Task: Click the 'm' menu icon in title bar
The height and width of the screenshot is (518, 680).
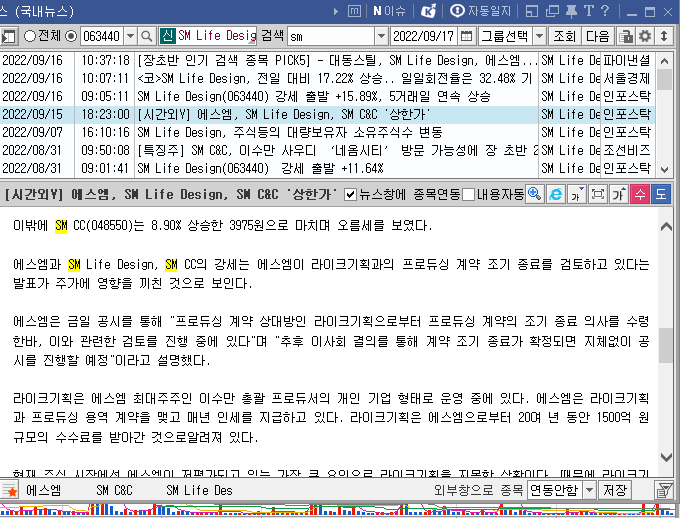Action: 354,11
